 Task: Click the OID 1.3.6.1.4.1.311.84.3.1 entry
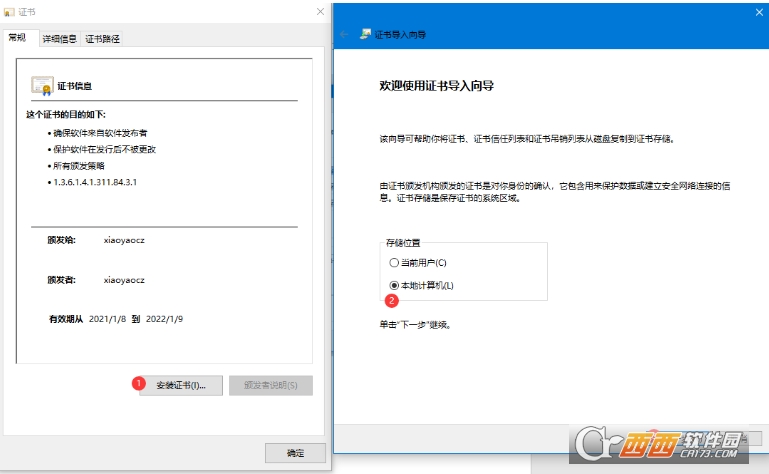(x=95, y=183)
